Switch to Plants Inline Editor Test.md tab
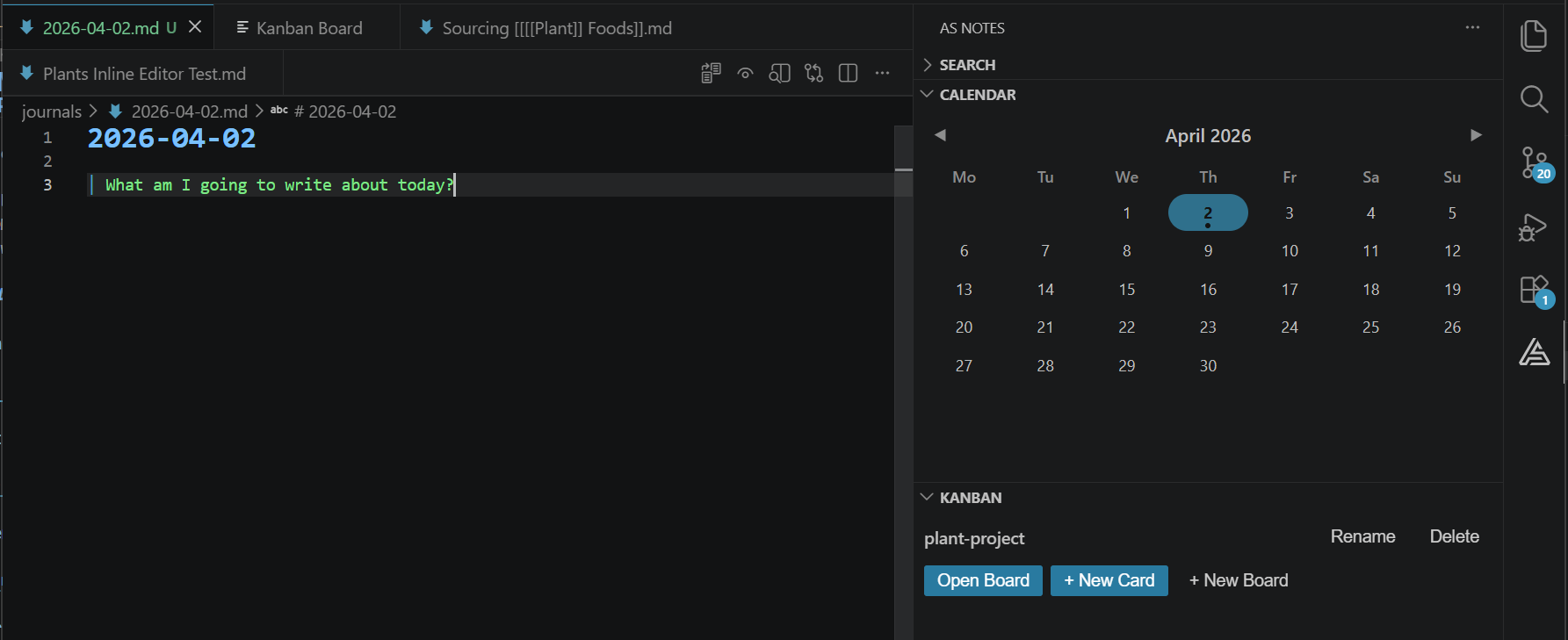This screenshot has width=1568, height=640. tap(144, 74)
